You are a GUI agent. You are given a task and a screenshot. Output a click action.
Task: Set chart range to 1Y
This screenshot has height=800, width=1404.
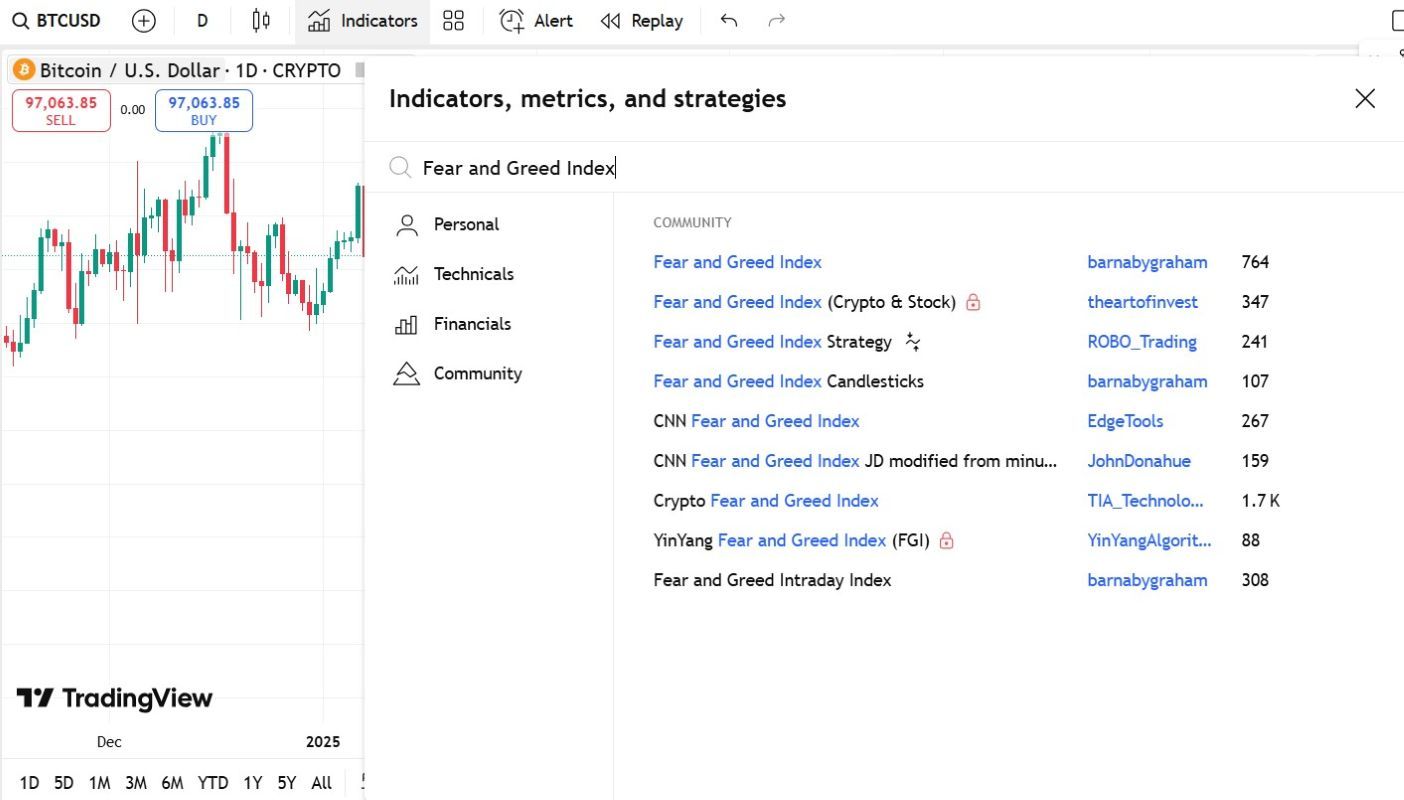pyautogui.click(x=253, y=783)
